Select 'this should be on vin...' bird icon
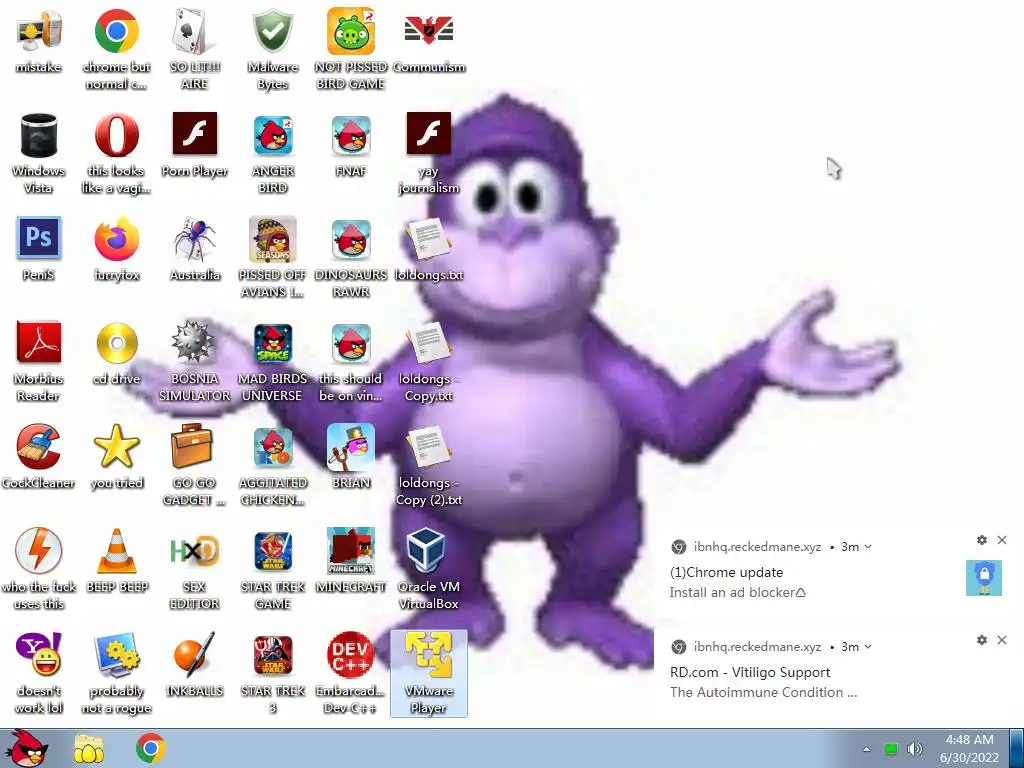Screen dimensions: 1024x768 (x=351, y=361)
